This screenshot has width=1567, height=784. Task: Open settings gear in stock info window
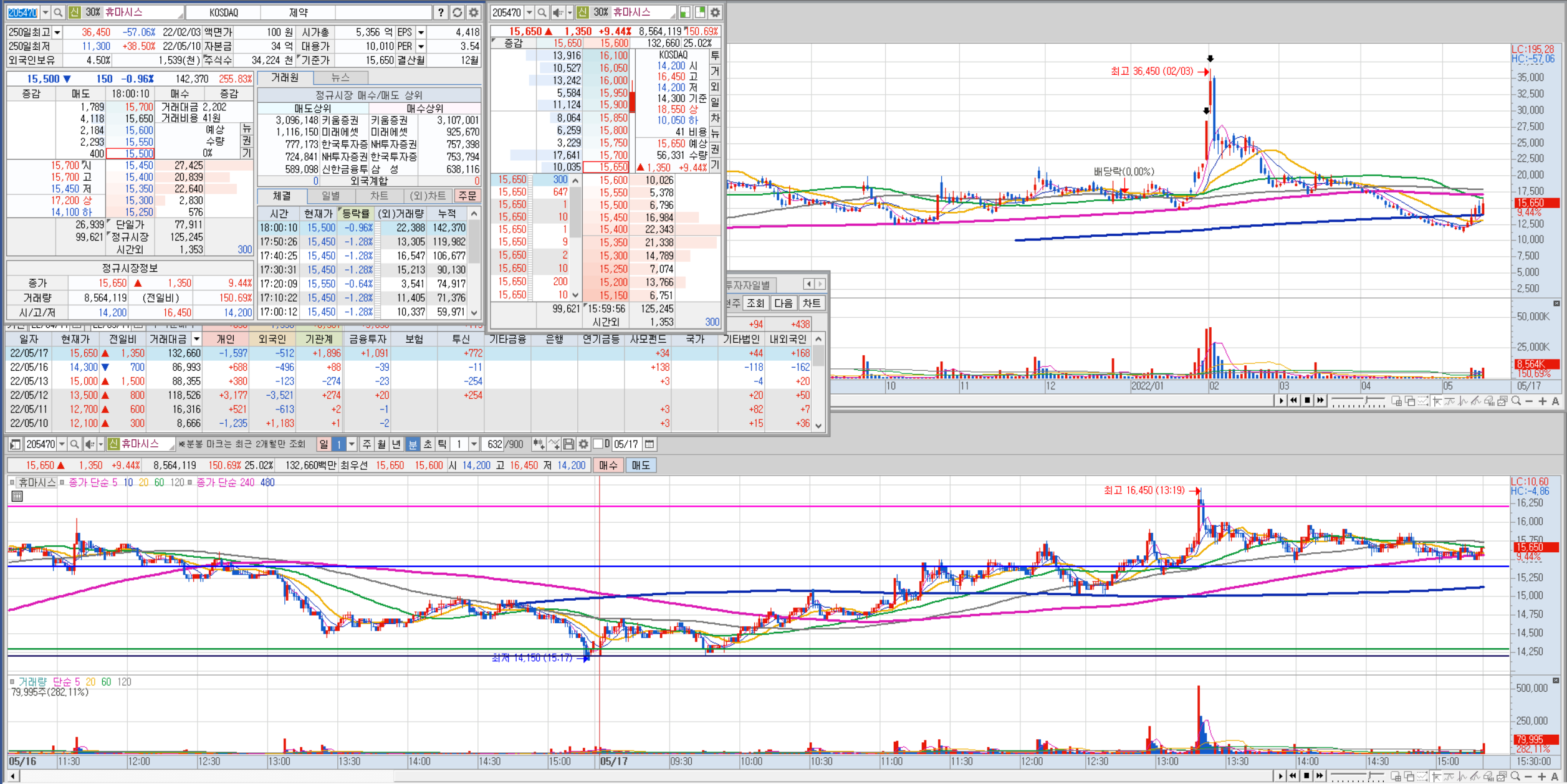tap(473, 12)
